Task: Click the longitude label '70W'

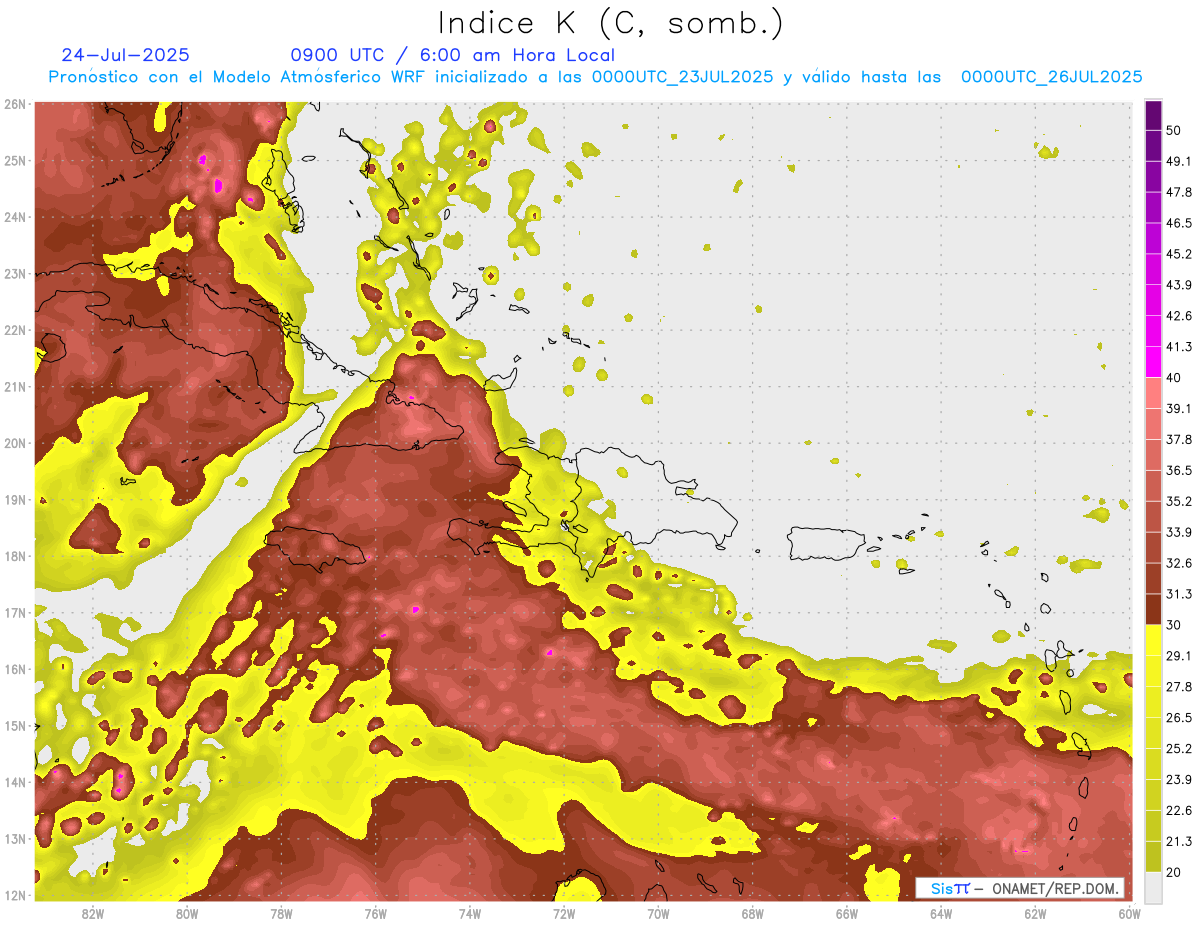Action: (x=658, y=914)
